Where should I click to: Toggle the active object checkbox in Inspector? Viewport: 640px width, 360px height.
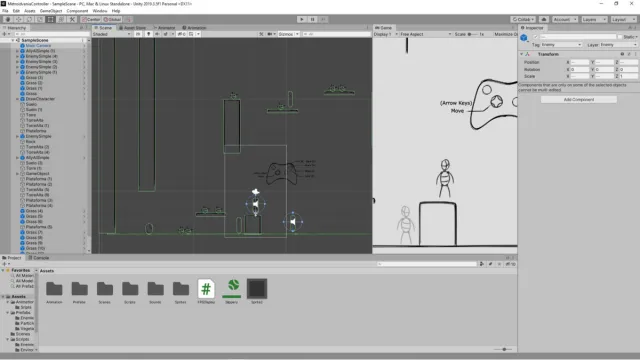point(536,37)
